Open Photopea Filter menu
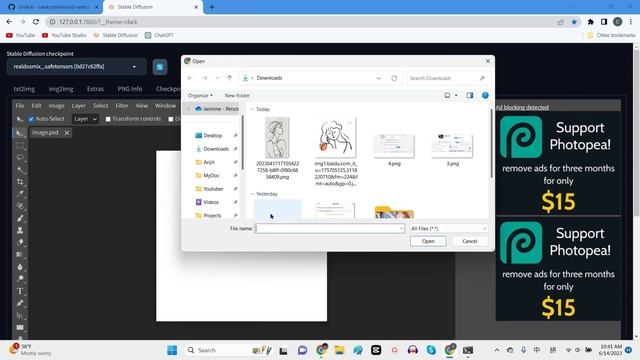 [122, 106]
